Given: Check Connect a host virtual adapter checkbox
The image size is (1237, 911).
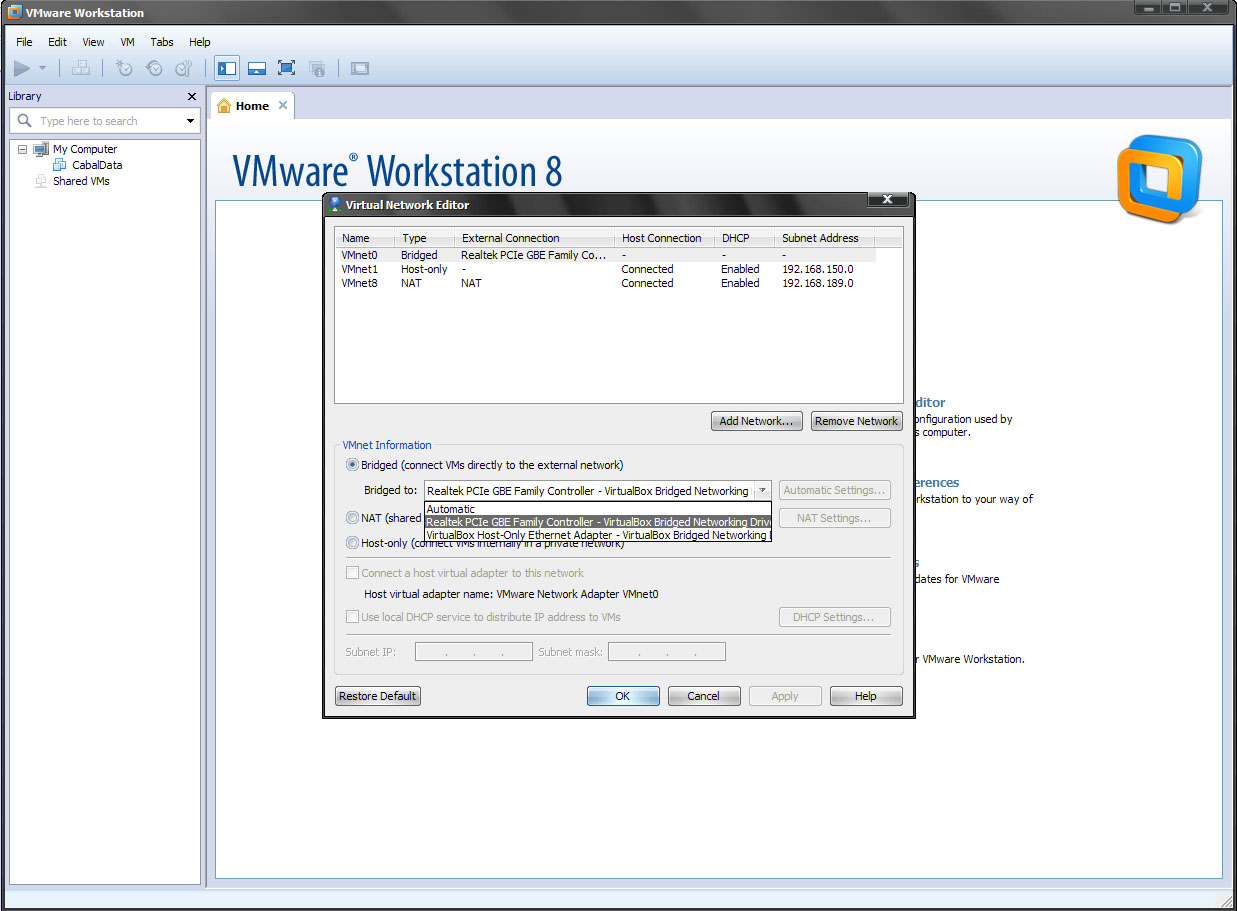Looking at the screenshot, I should tap(352, 573).
